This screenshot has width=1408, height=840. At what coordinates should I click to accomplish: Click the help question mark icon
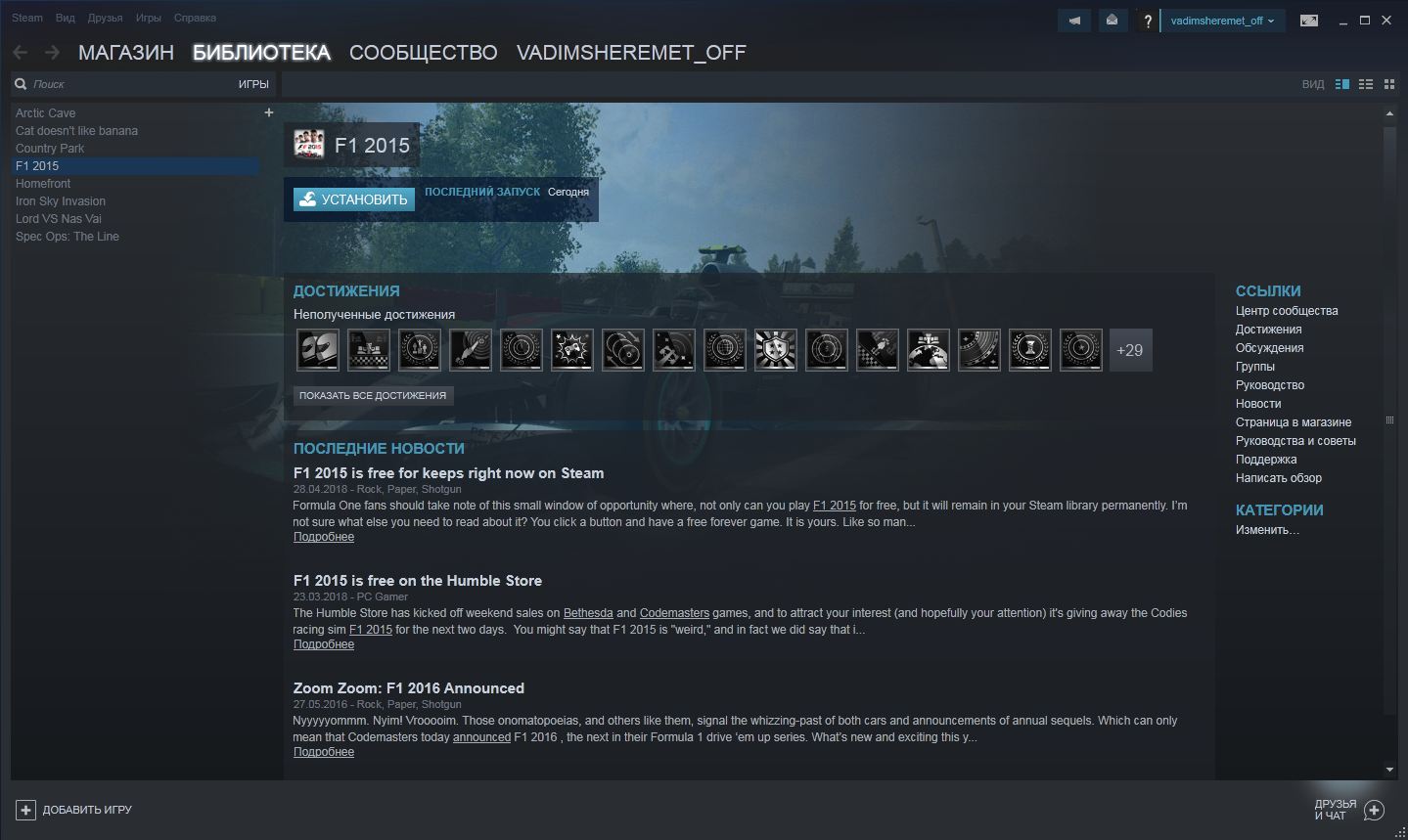coord(1147,21)
